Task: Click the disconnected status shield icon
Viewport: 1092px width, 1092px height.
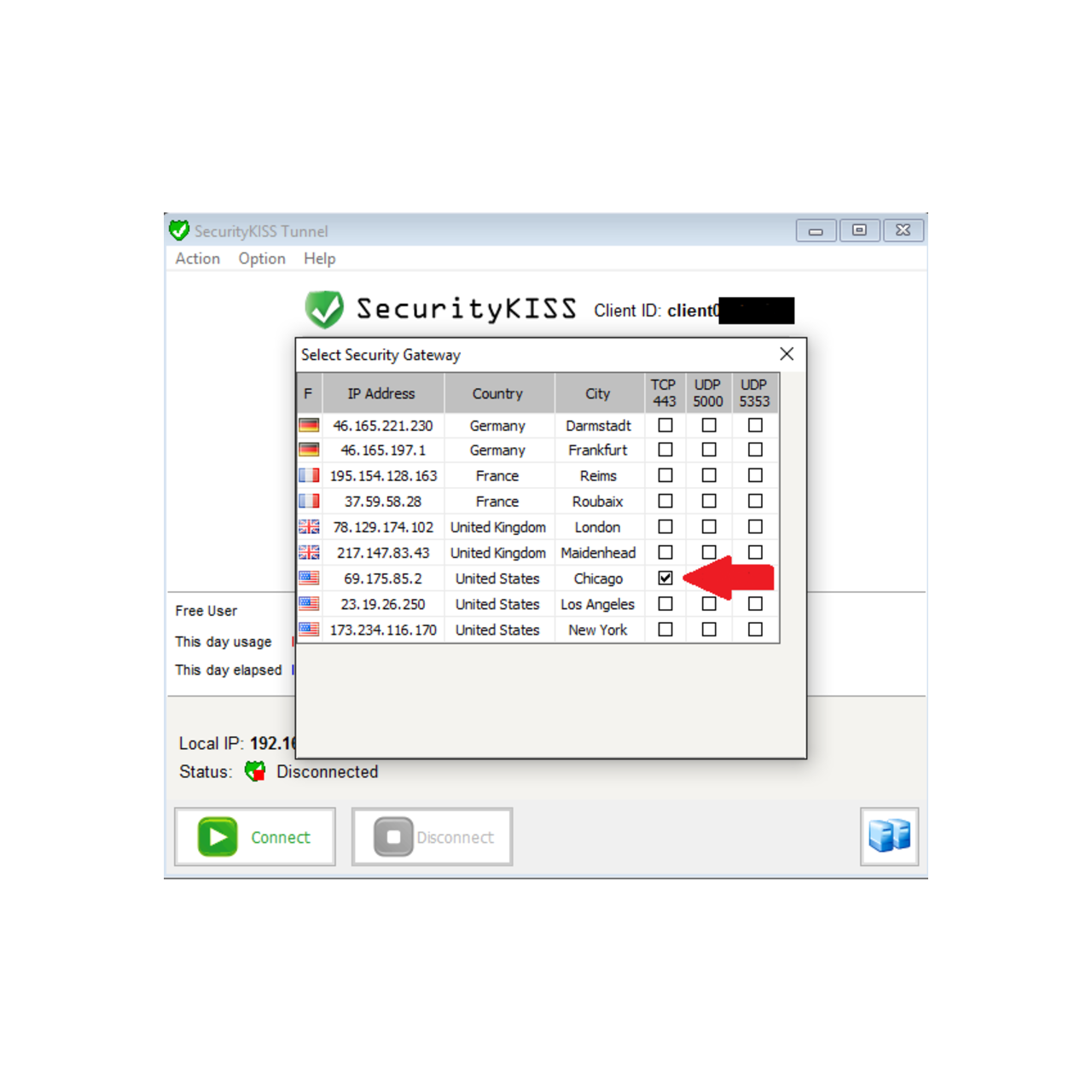Action: 253,770
